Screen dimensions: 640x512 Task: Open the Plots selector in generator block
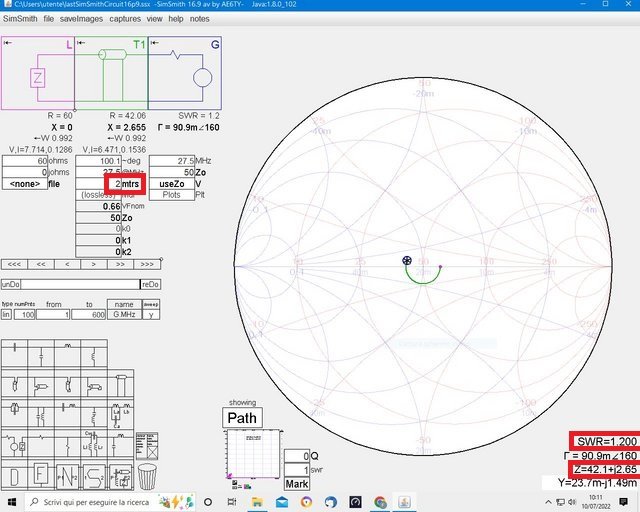click(x=172, y=195)
